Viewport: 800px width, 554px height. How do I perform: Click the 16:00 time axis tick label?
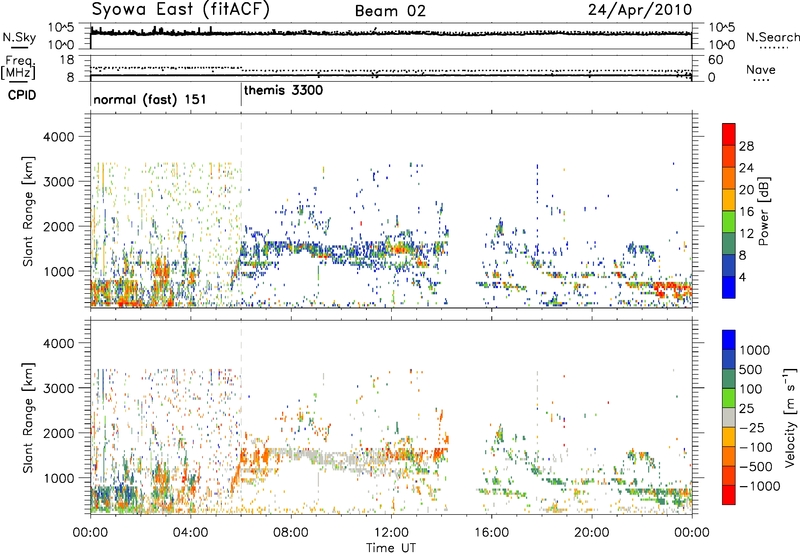[x=492, y=533]
